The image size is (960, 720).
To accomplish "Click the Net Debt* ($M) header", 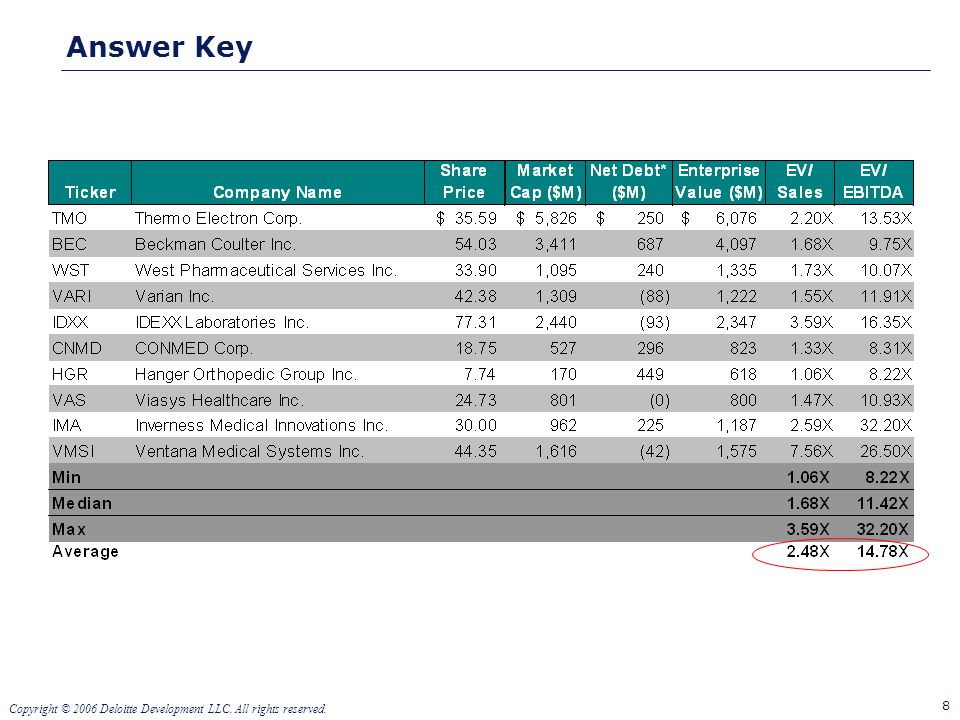I will tap(628, 181).
